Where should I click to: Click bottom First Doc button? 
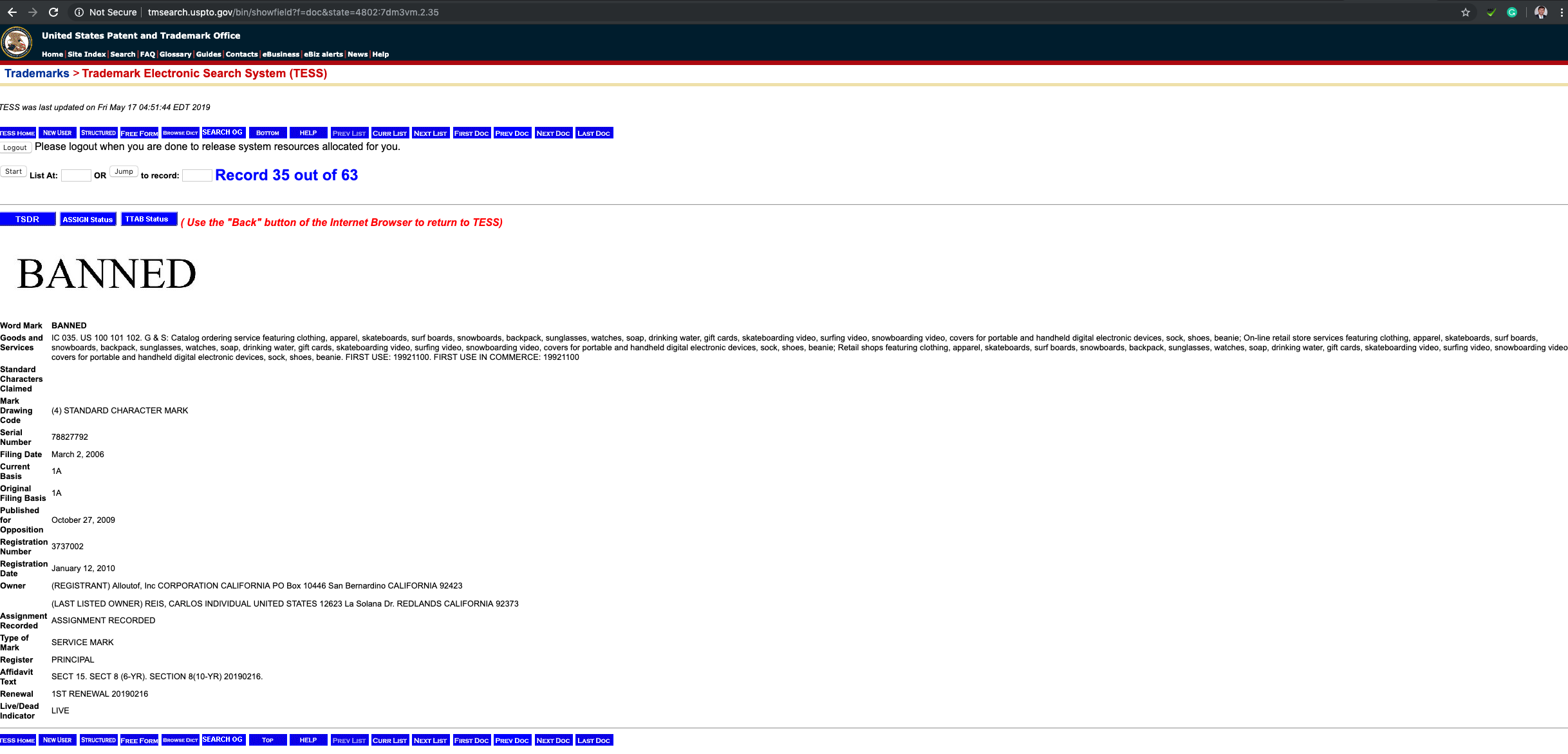(x=472, y=740)
